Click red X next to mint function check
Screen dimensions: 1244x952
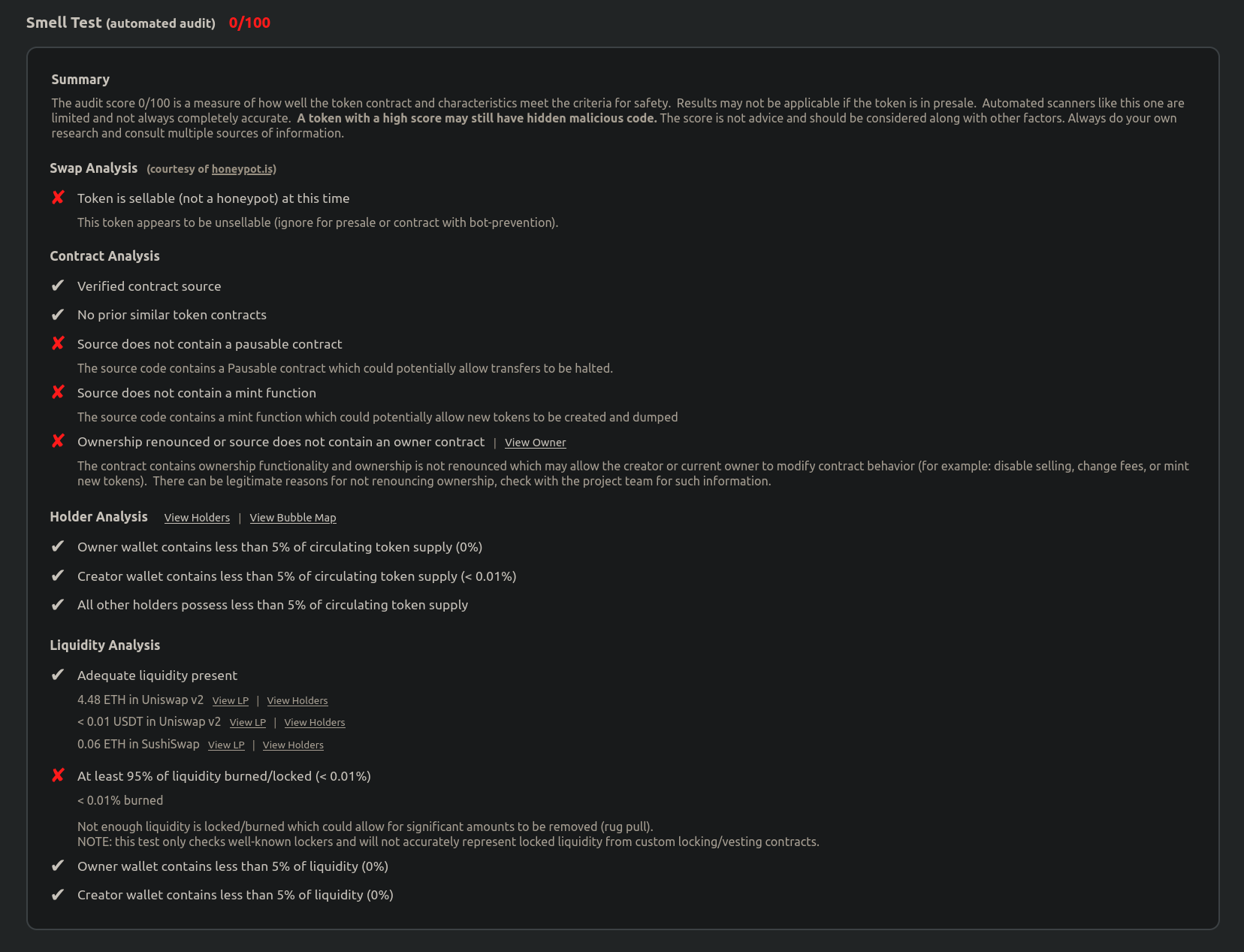[x=58, y=392]
